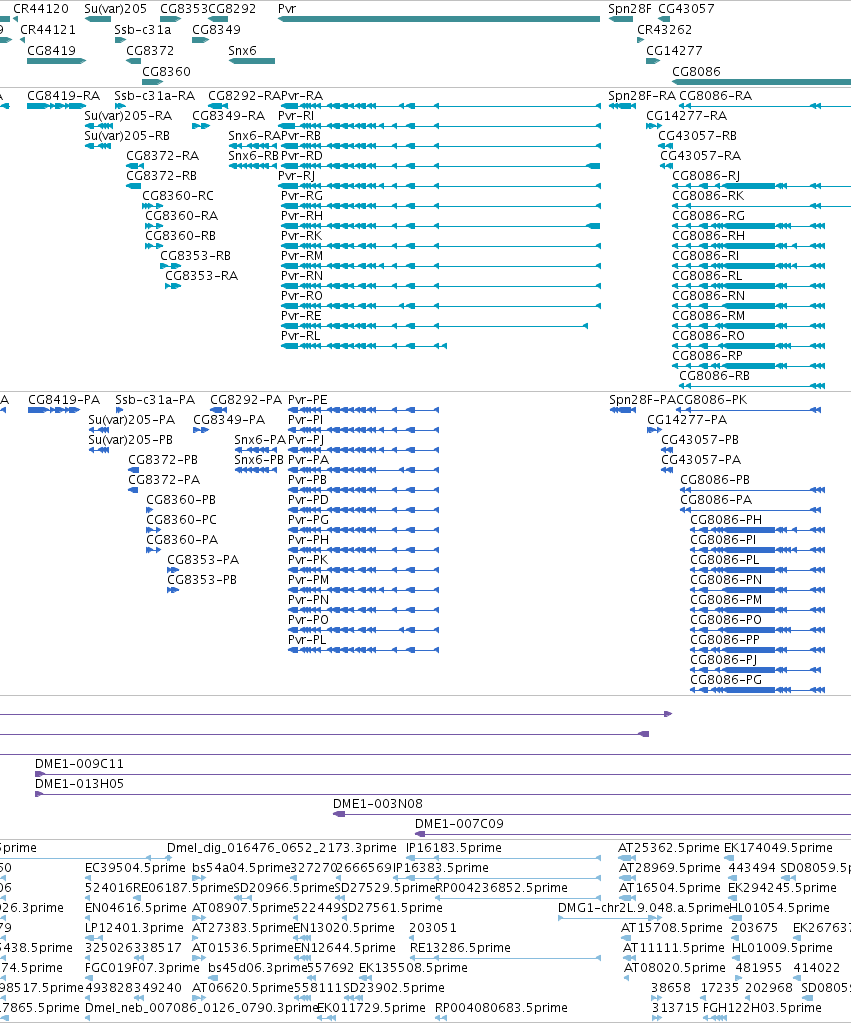Select the Pvr gene bar
This screenshot has height=1023, width=851.
tap(439, 19)
